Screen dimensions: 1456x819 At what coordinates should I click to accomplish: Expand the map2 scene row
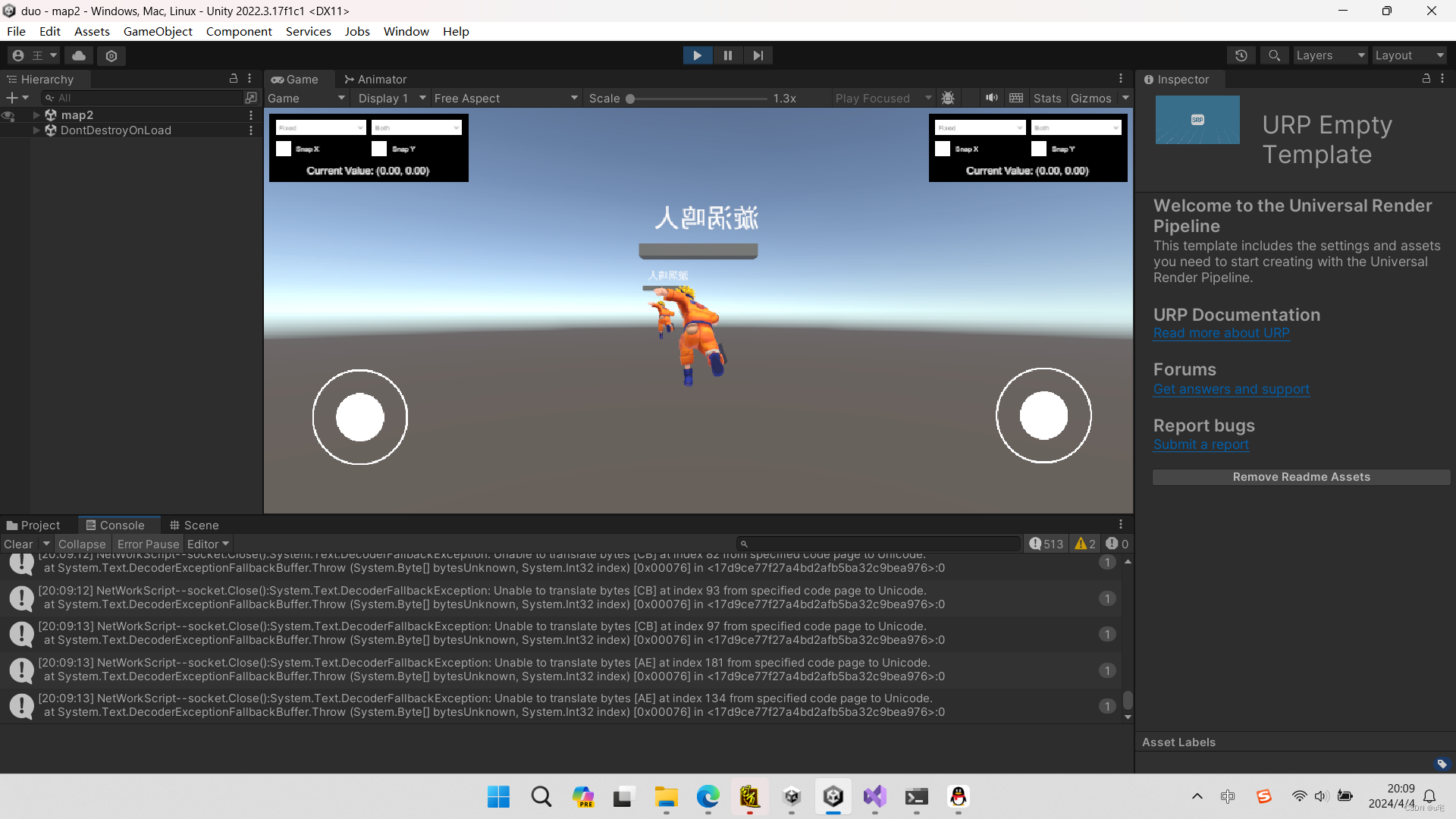(36, 115)
